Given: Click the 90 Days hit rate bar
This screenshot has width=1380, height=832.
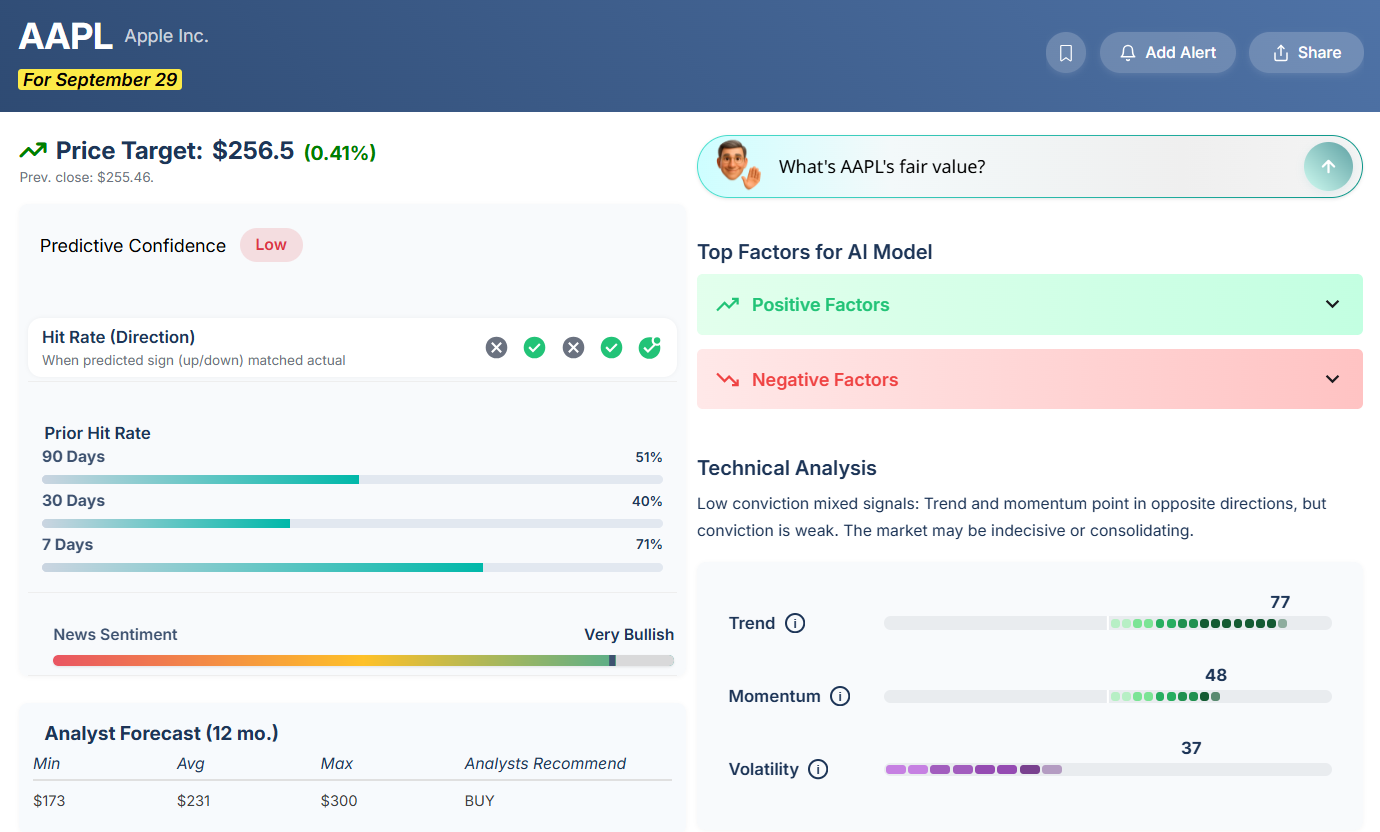Looking at the screenshot, I should 352,480.
